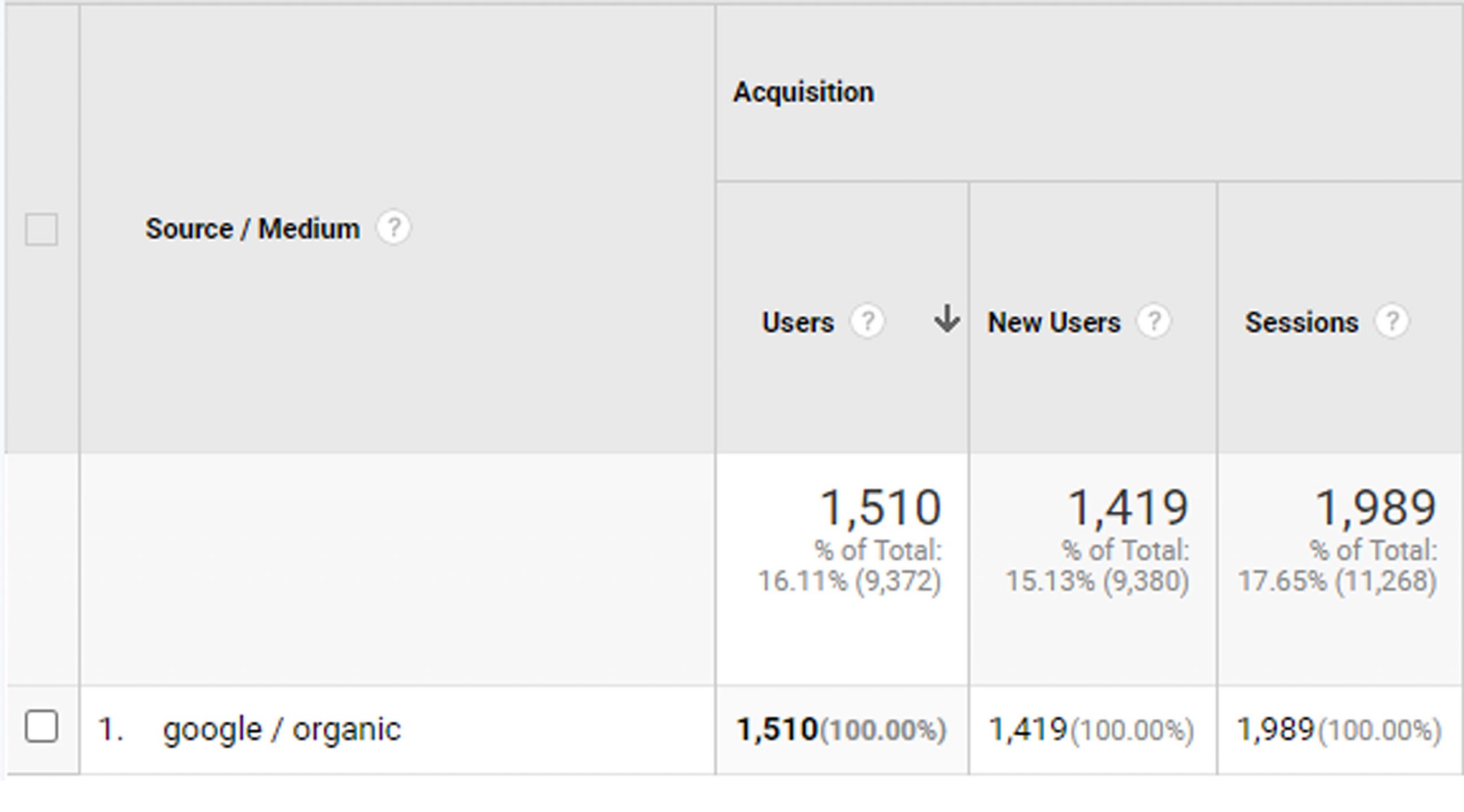This screenshot has height=812, width=1464.
Task: Sort table by New Users header
Action: tap(1053, 323)
